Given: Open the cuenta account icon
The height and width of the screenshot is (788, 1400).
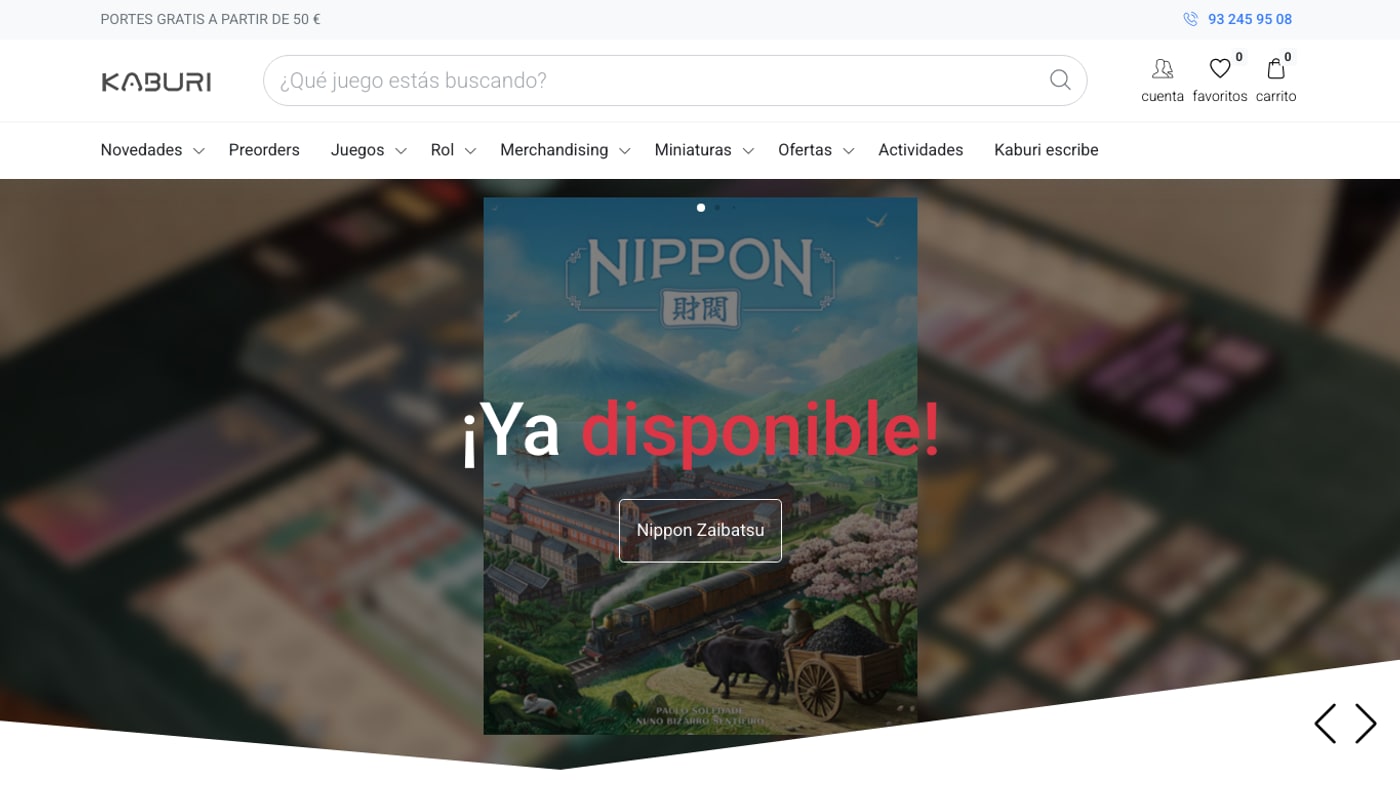Looking at the screenshot, I should point(1162,68).
